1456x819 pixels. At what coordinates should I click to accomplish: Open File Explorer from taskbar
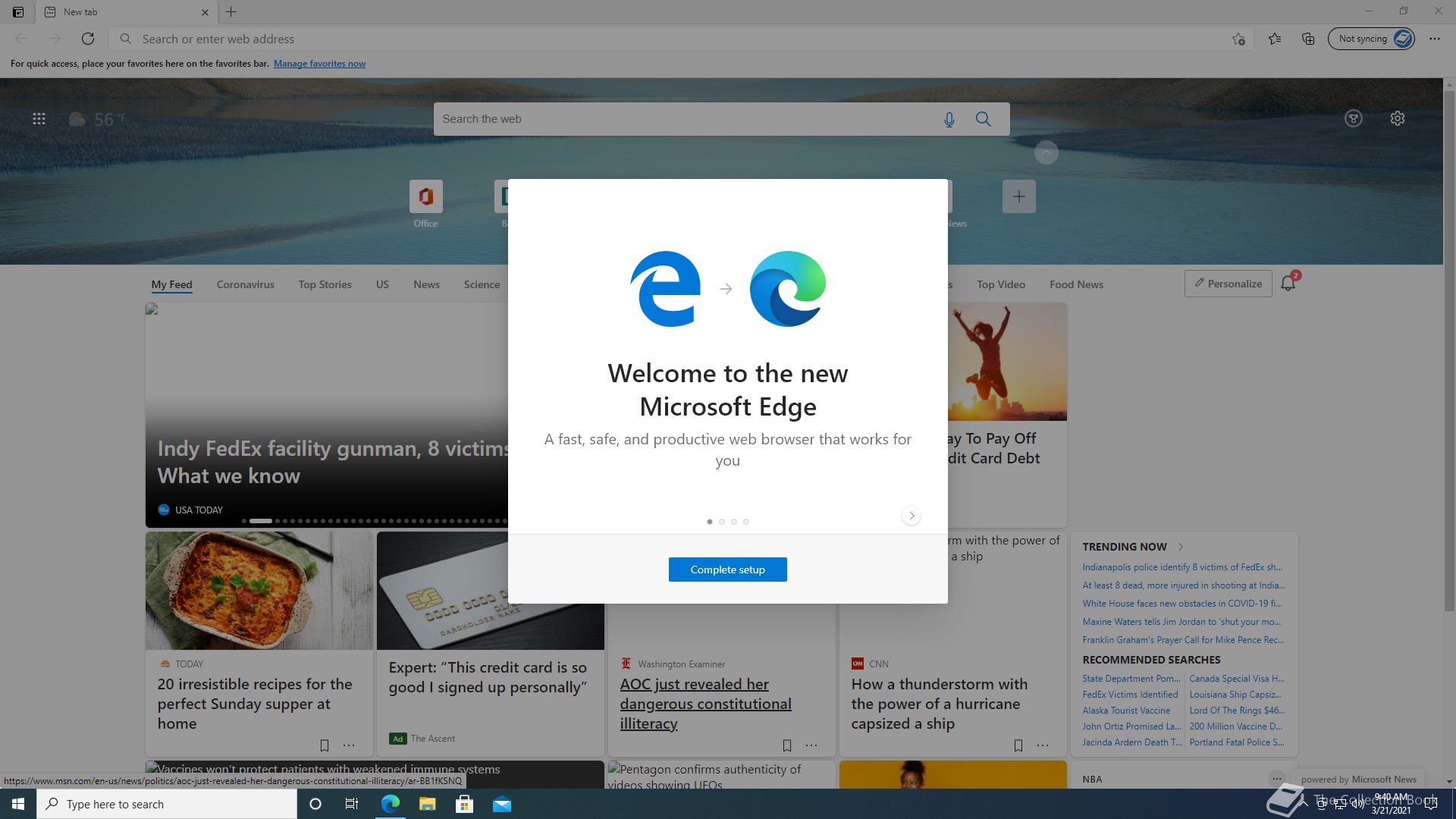(x=427, y=804)
